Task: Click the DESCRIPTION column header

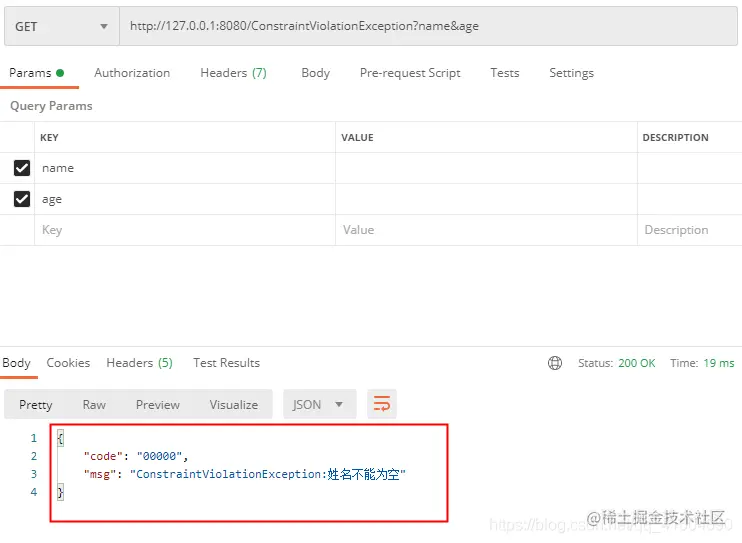Action: click(675, 138)
